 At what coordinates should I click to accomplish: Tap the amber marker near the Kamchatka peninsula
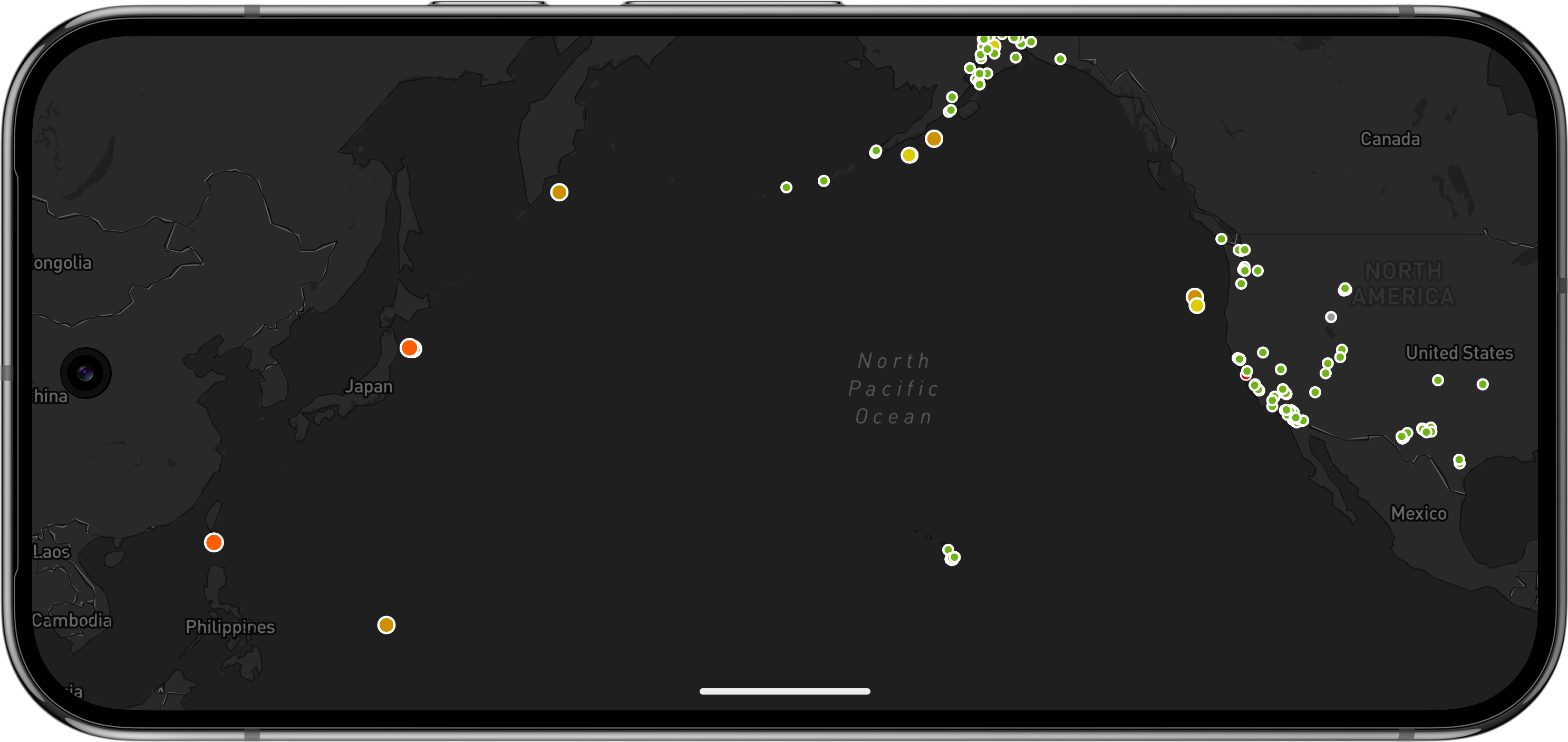[559, 192]
